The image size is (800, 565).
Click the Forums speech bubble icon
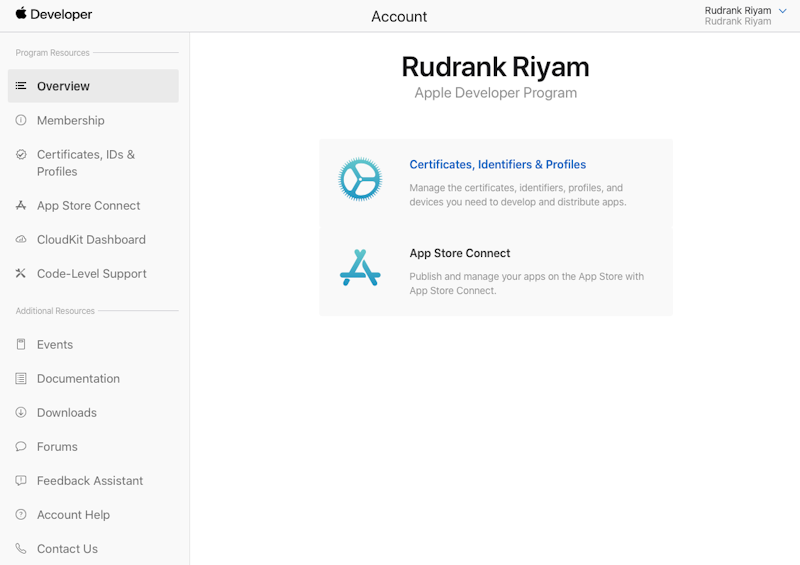21,447
